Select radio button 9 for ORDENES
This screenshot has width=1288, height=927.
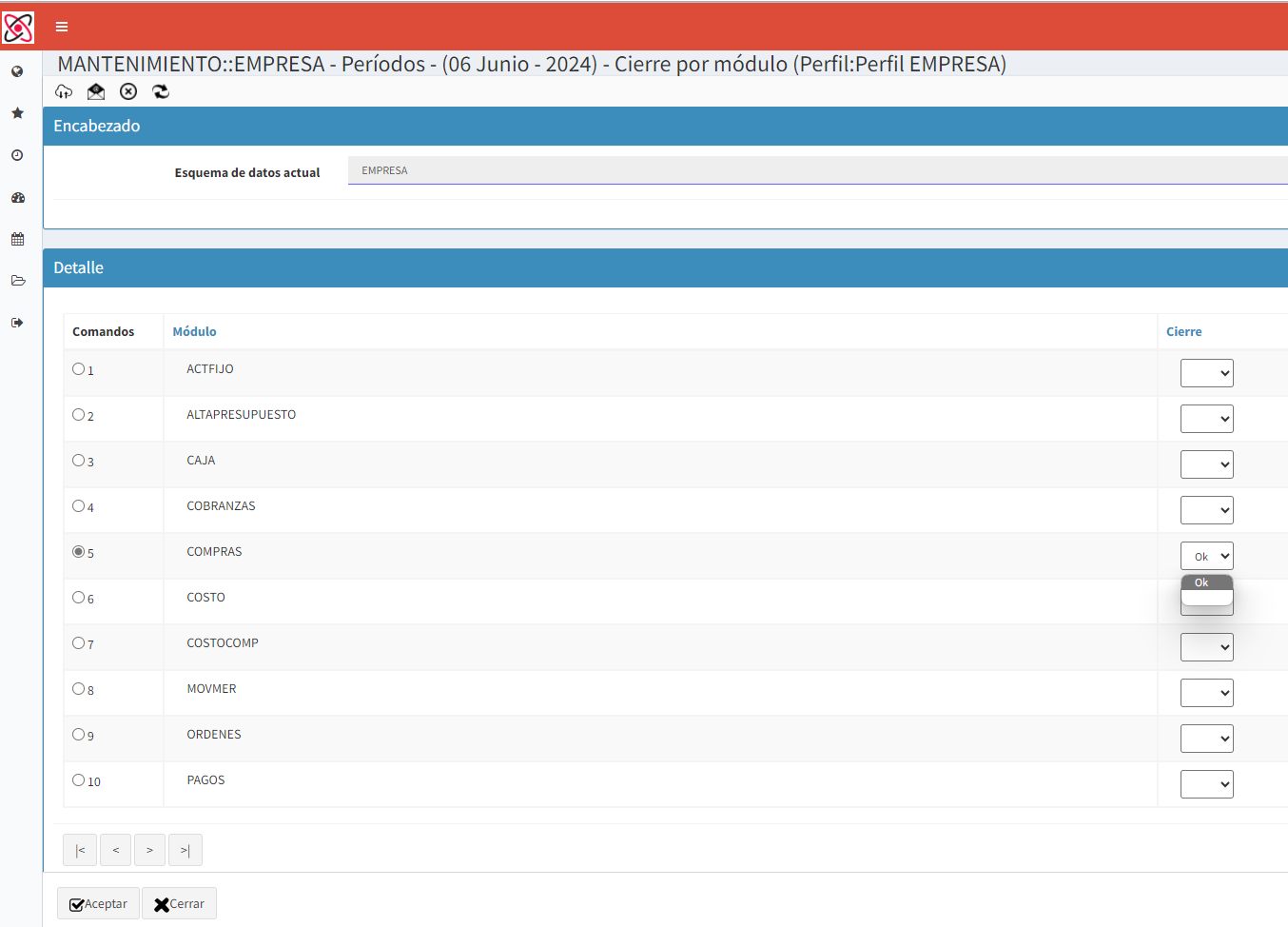(x=79, y=735)
